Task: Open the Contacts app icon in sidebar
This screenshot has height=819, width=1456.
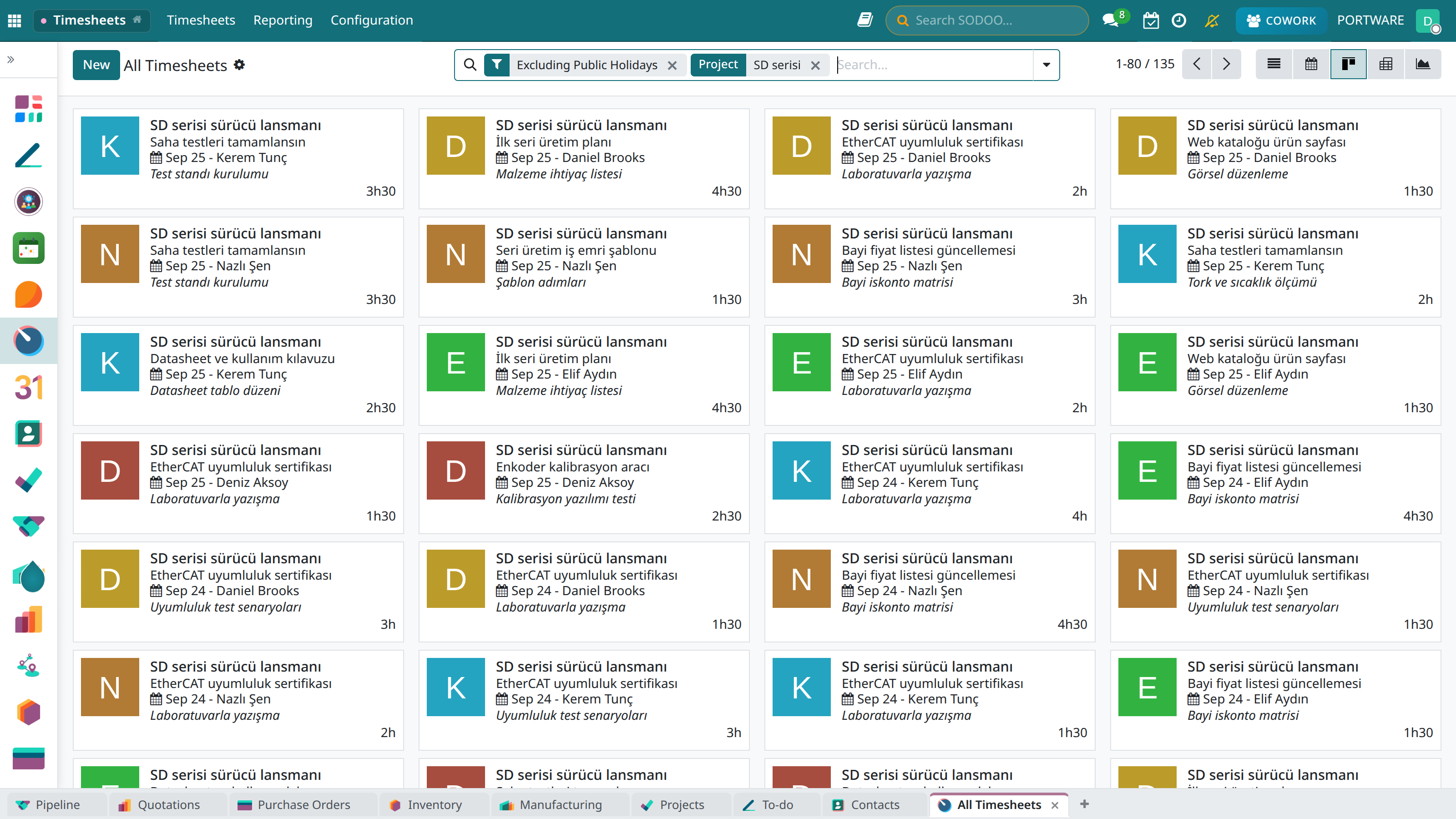Action: [29, 434]
